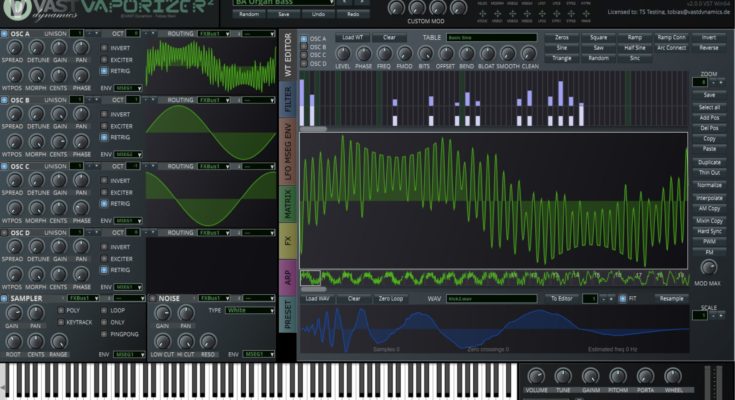735x400 pixels.
Task: Click the master Volume knob
Action: point(536,377)
